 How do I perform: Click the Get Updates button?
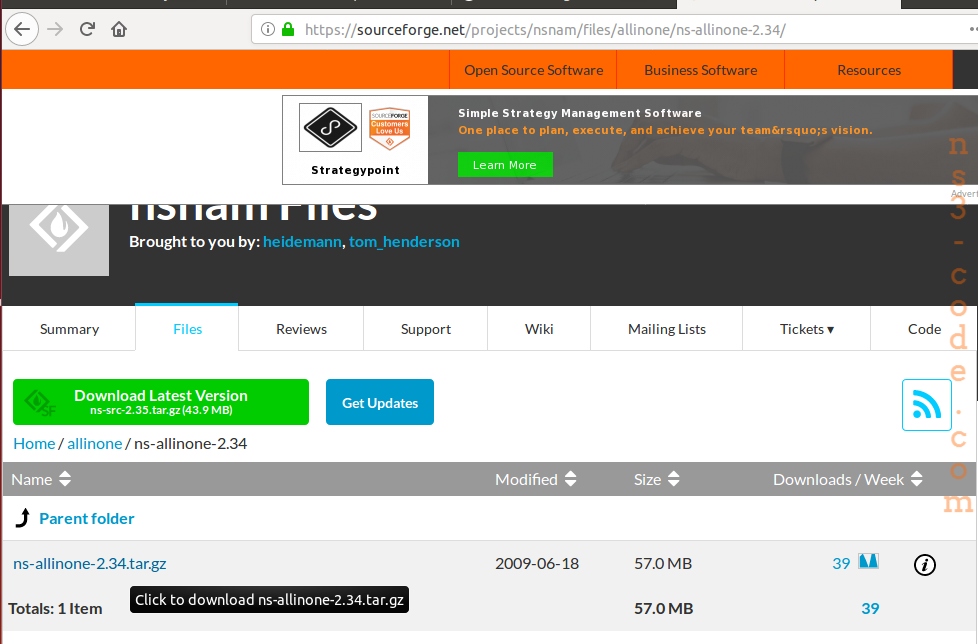tap(380, 402)
